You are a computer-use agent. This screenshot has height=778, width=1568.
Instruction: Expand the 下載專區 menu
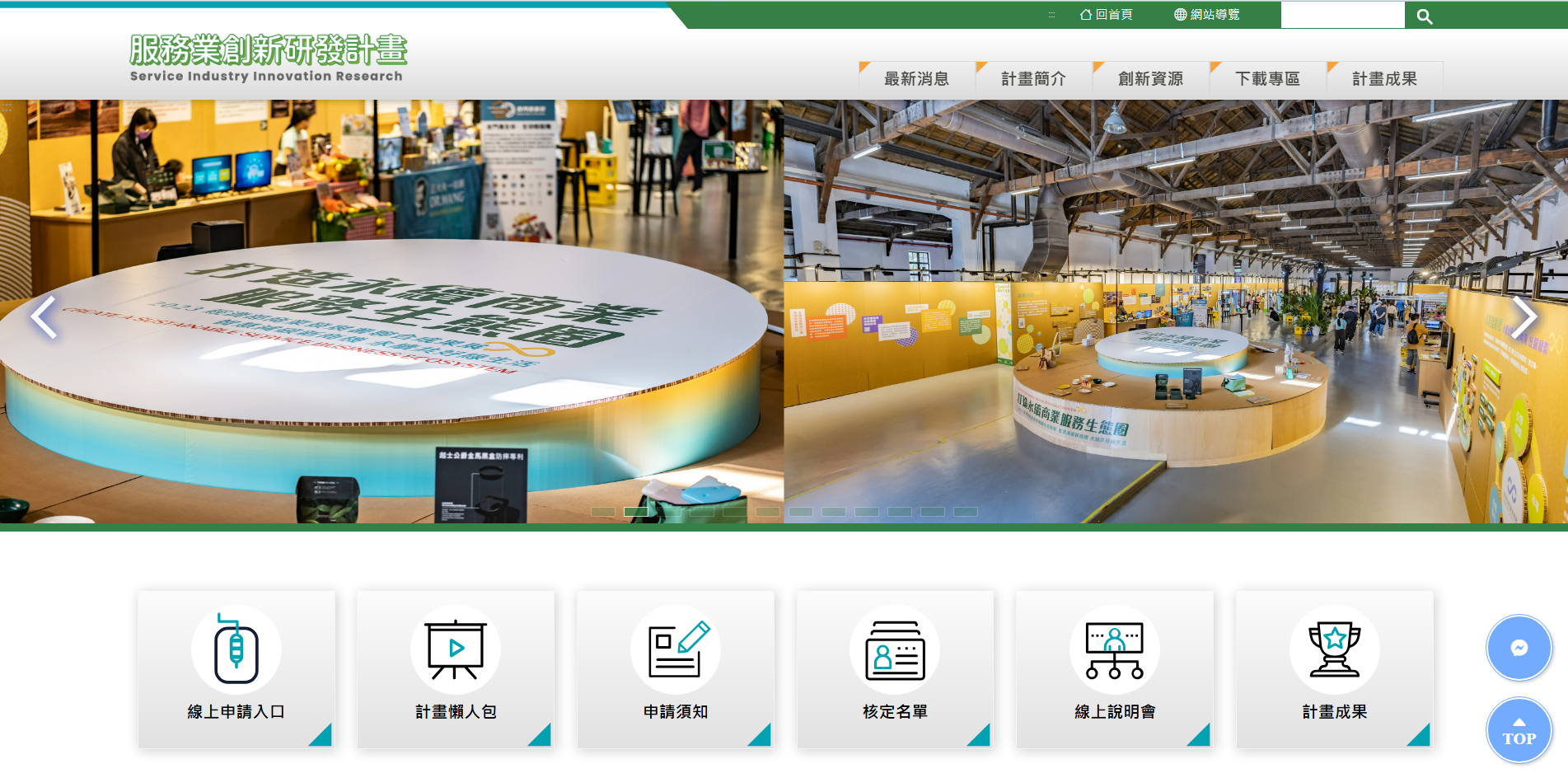coord(1267,79)
